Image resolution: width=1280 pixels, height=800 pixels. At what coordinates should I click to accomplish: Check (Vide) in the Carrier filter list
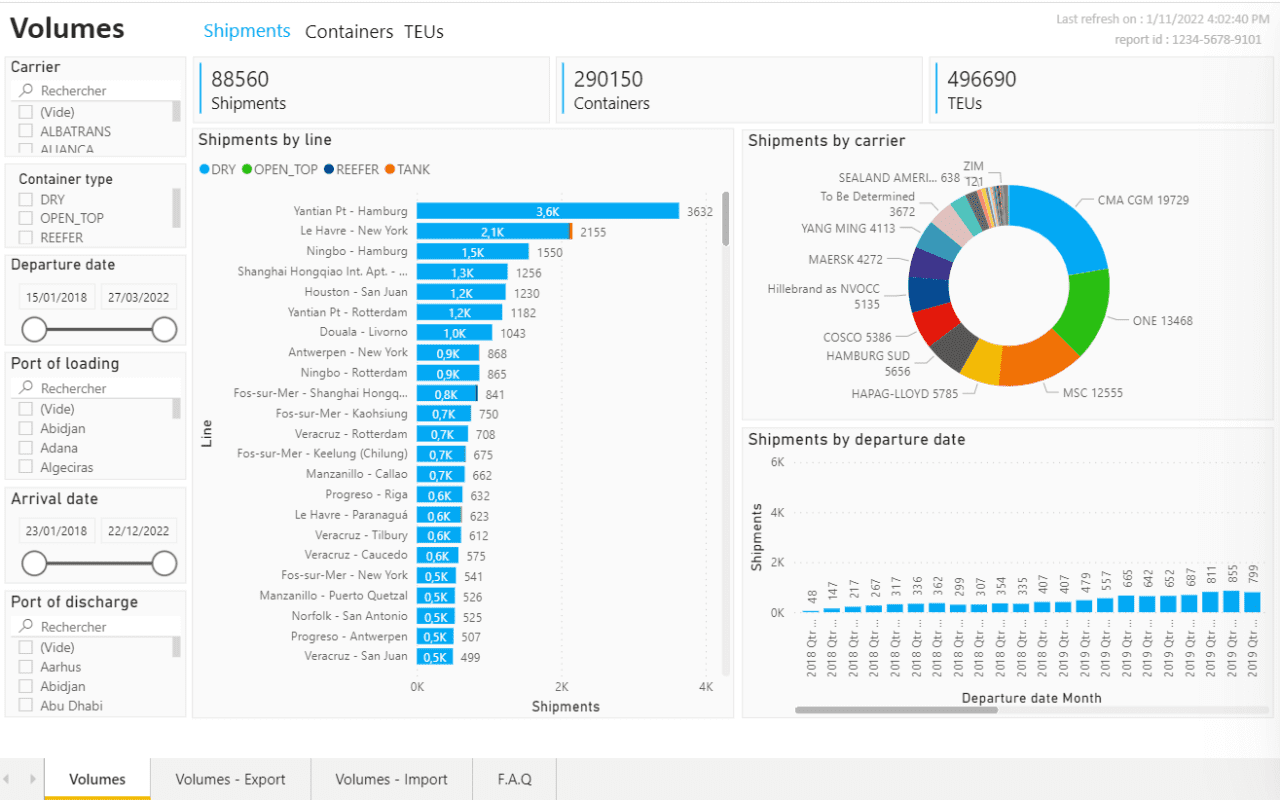[27, 112]
